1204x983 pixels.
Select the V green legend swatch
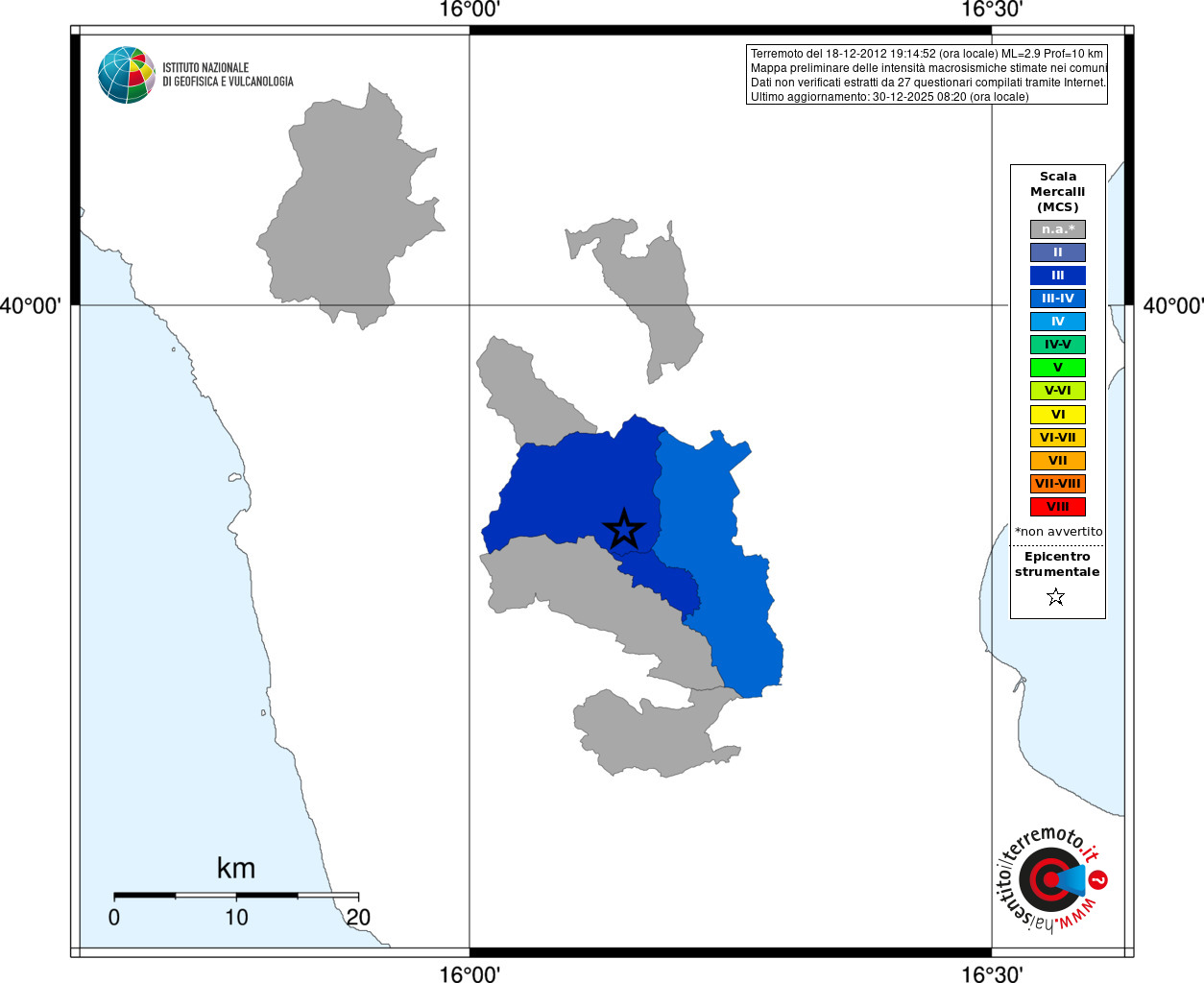(x=1058, y=368)
